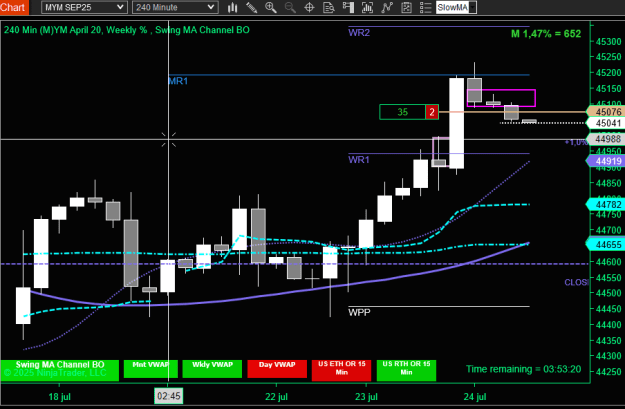Open the indicators line icon
Viewport: 625px width, 409px height.
pos(387,7)
